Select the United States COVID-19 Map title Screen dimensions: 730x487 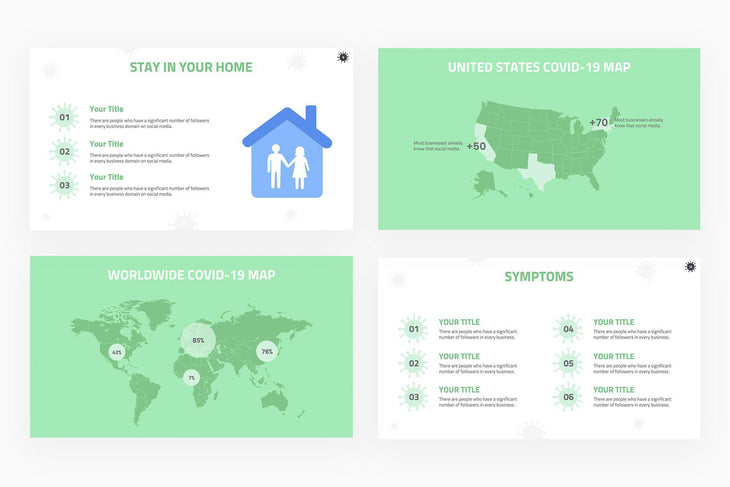pos(538,68)
